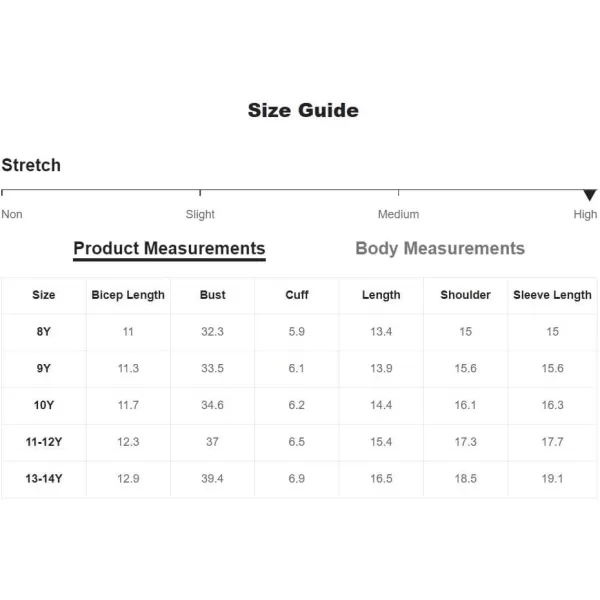The width and height of the screenshot is (600, 600).
Task: Click the Medium stretch label
Action: click(x=398, y=214)
